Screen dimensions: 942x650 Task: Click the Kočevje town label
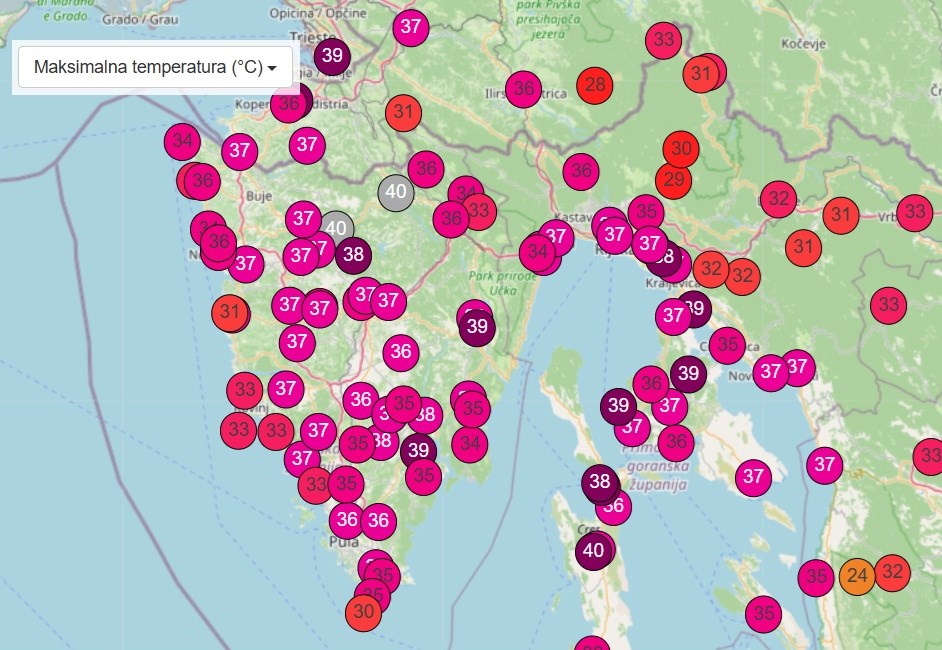tap(804, 44)
